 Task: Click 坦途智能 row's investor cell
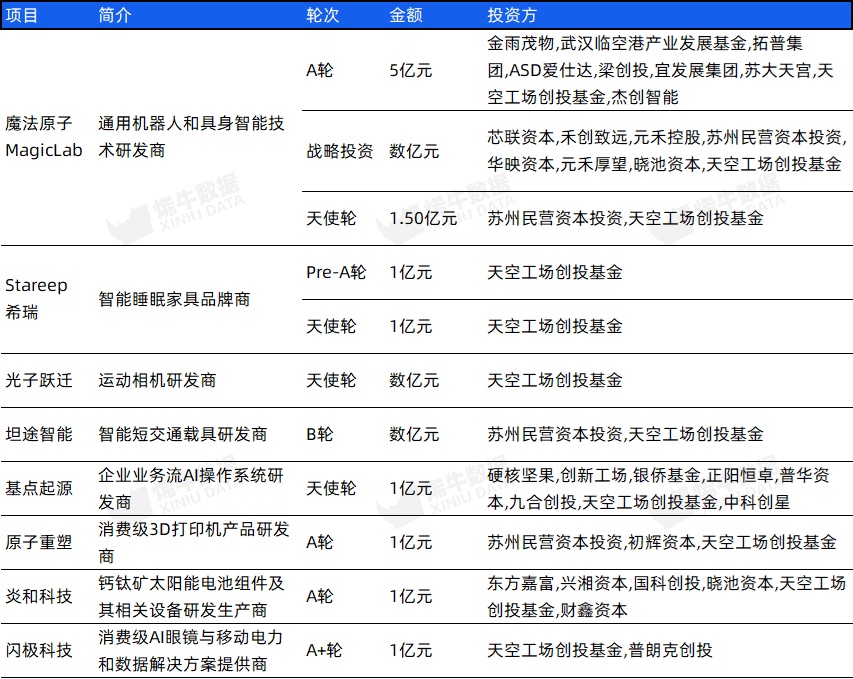pyautogui.click(x=626, y=434)
